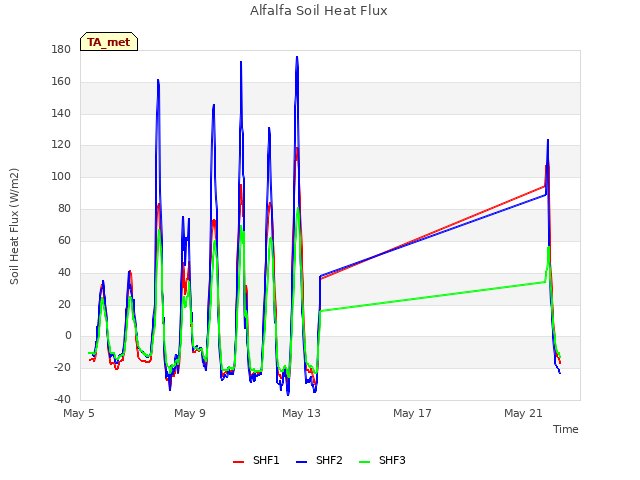
Task: Click the May 21 x-axis label
Action: (x=523, y=413)
